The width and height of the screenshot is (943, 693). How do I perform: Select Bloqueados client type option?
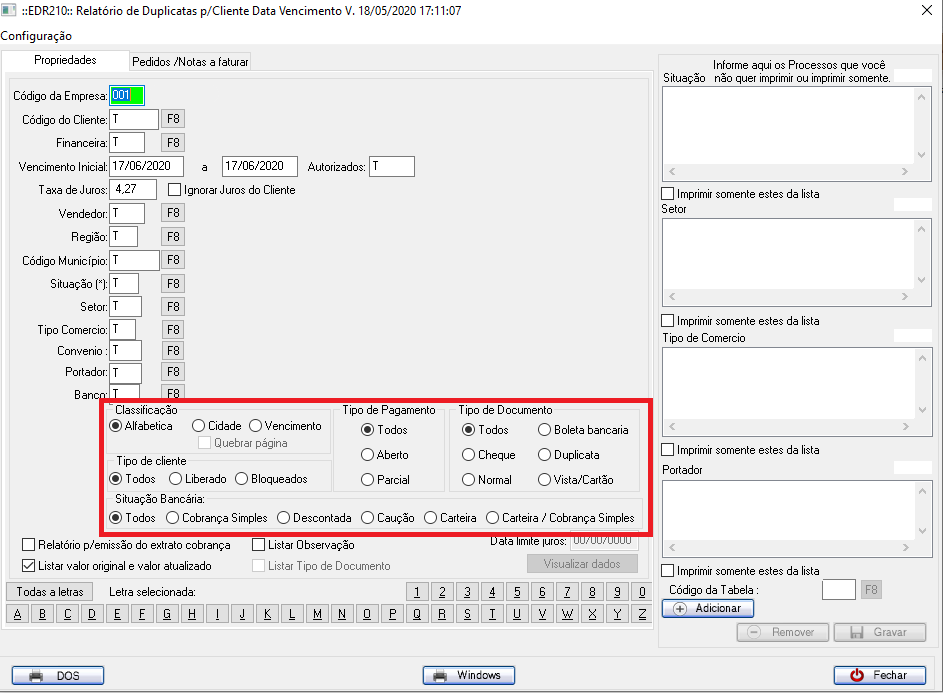[242, 479]
